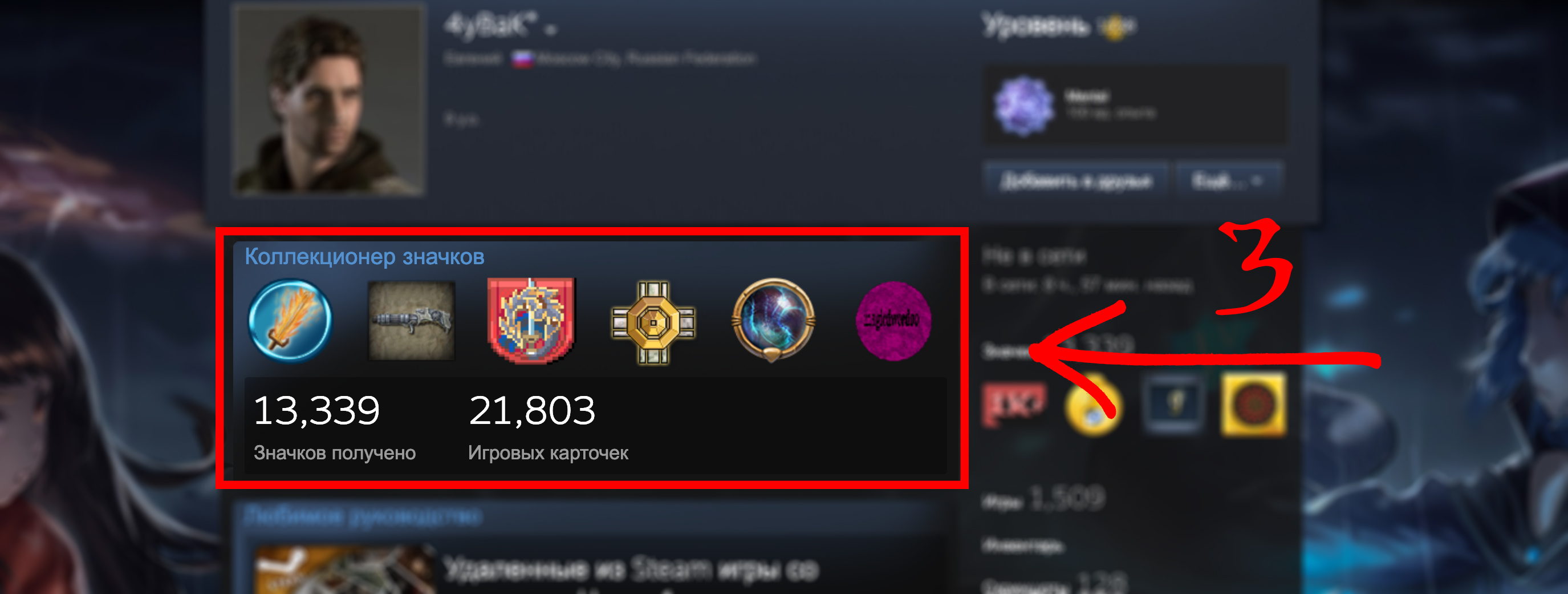This screenshot has height=594, width=1568.
Task: Click the blurred add-friend button
Action: click(x=1075, y=180)
